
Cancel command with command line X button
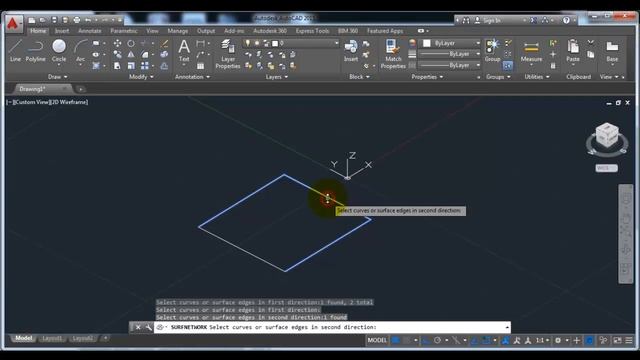pos(138,327)
